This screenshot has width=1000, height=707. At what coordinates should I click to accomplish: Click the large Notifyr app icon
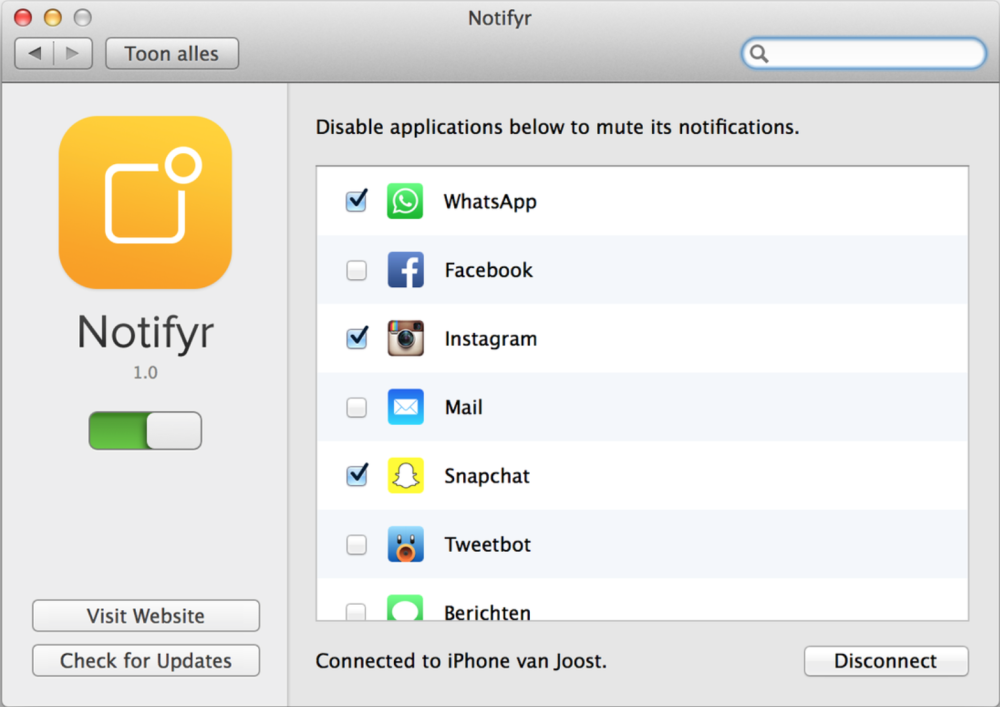coord(145,202)
